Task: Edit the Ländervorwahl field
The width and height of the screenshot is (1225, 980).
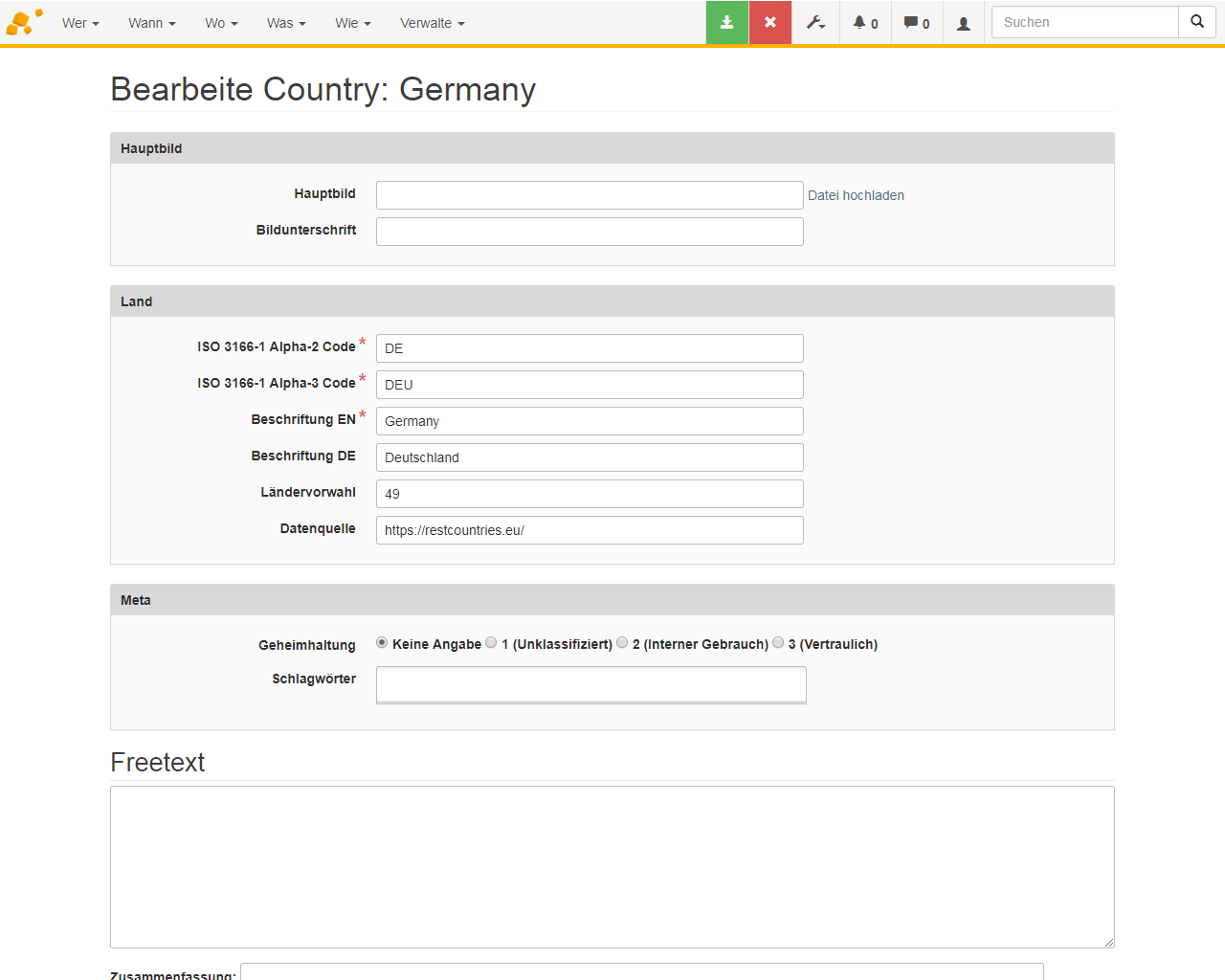Action: coord(590,494)
